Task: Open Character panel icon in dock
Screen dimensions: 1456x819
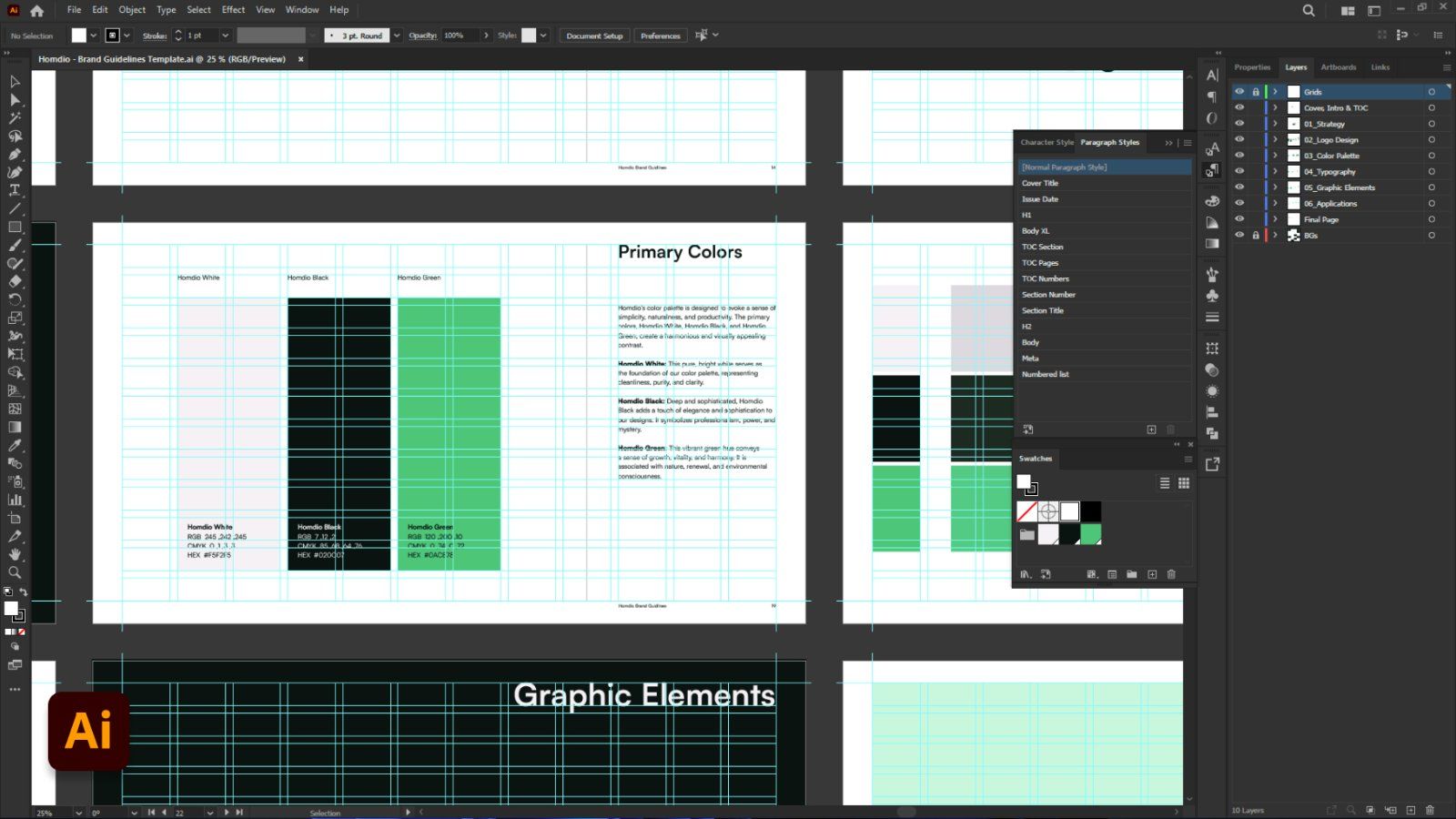Action: coord(1212,76)
